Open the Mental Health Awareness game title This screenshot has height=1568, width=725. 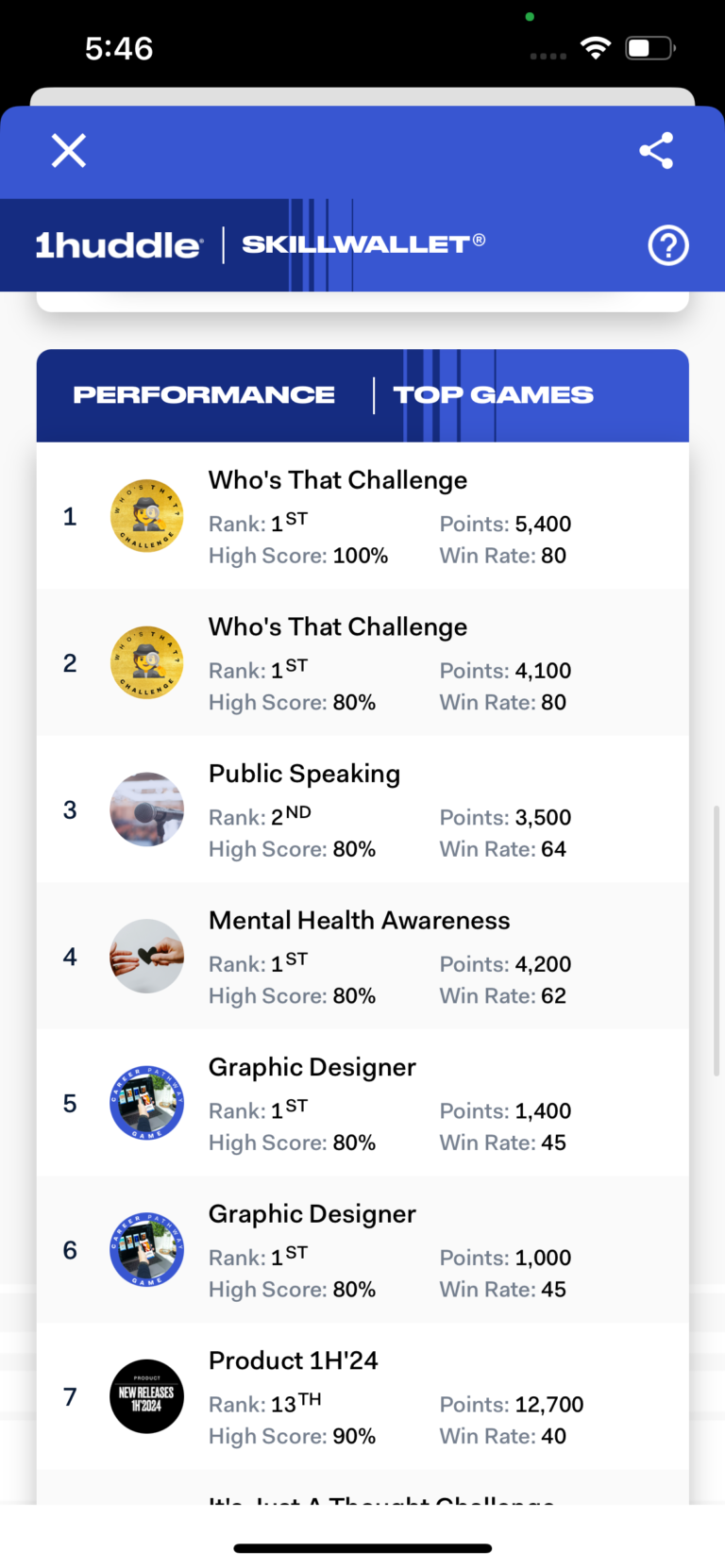click(359, 920)
